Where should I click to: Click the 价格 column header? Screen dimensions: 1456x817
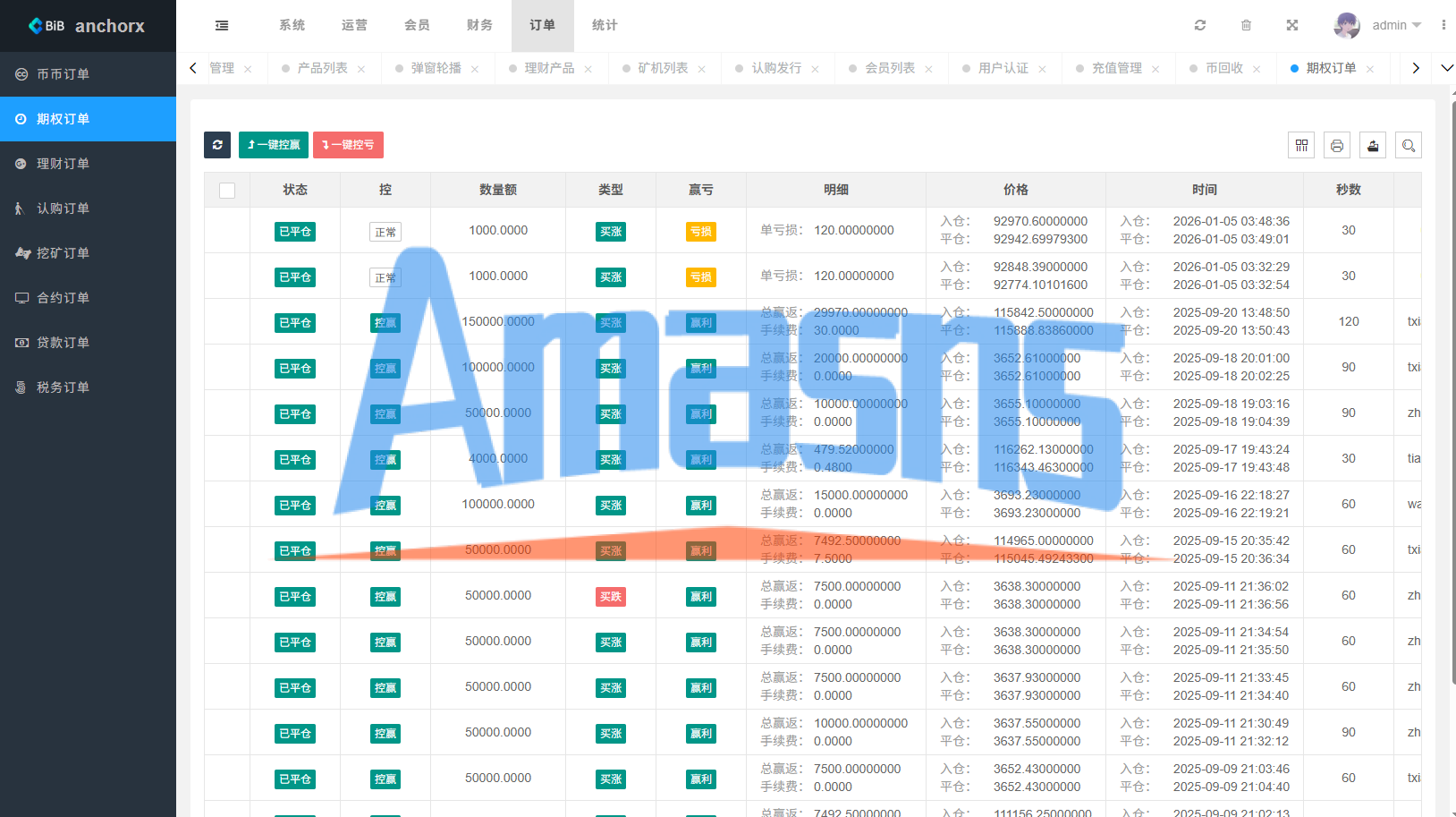pos(1016,190)
